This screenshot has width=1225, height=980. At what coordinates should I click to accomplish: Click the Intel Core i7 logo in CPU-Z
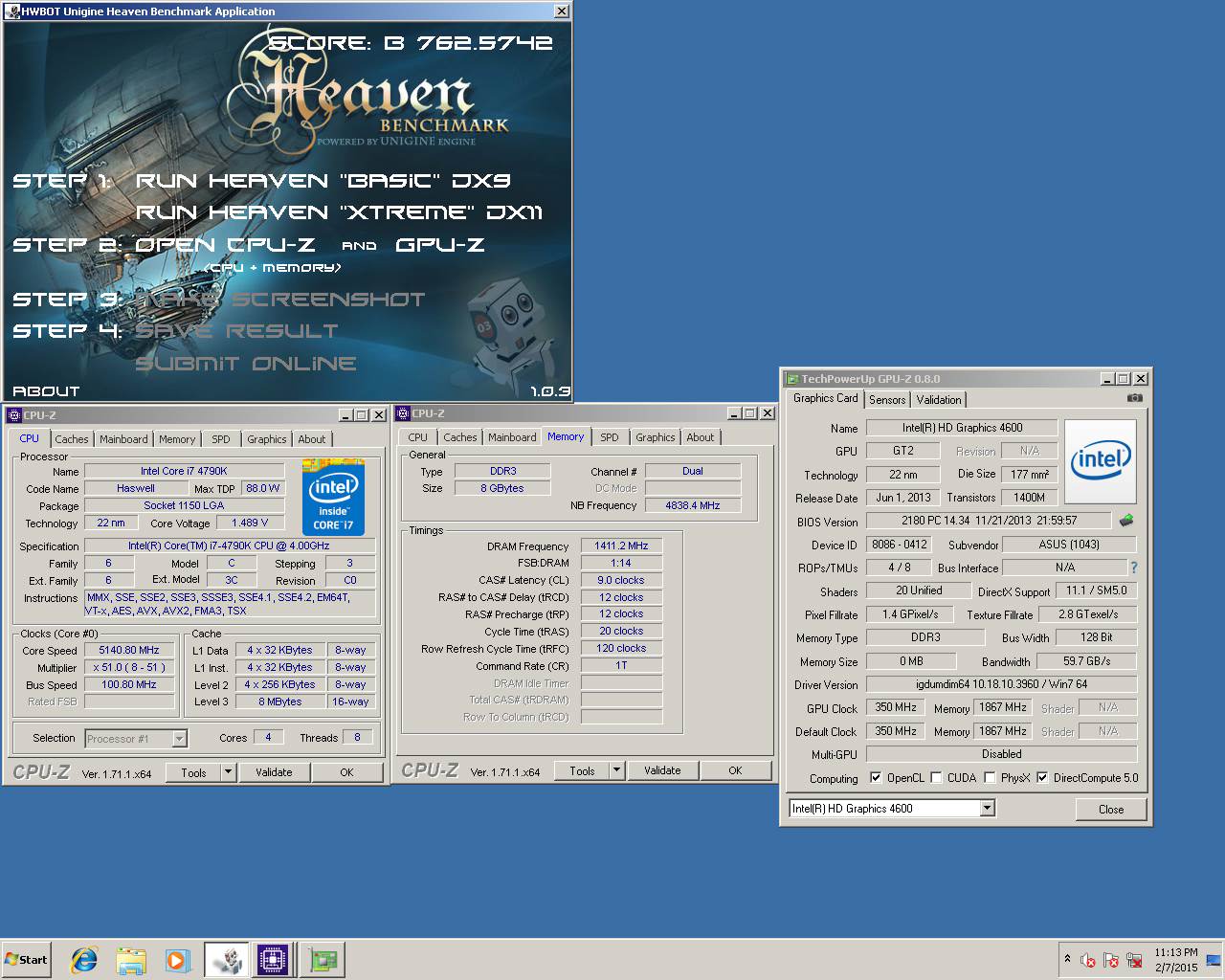333,497
